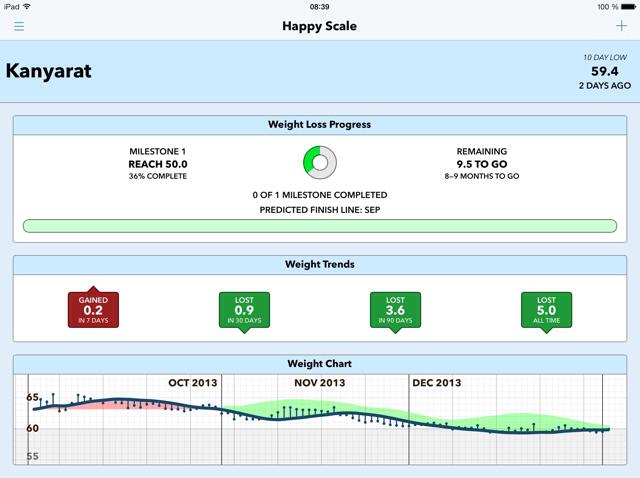640x478 pixels.
Task: Click the 08:39 clock in status bar
Action: point(320,7)
